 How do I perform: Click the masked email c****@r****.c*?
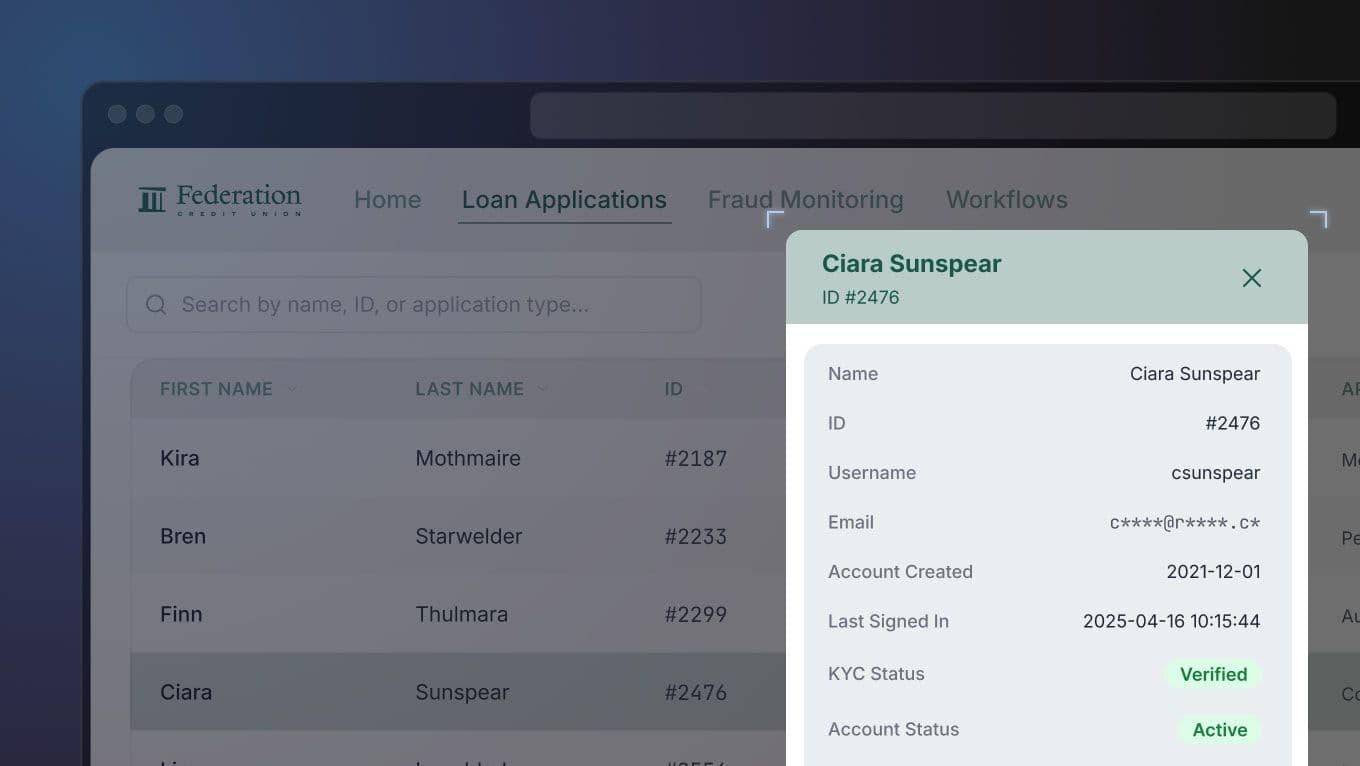click(1185, 522)
